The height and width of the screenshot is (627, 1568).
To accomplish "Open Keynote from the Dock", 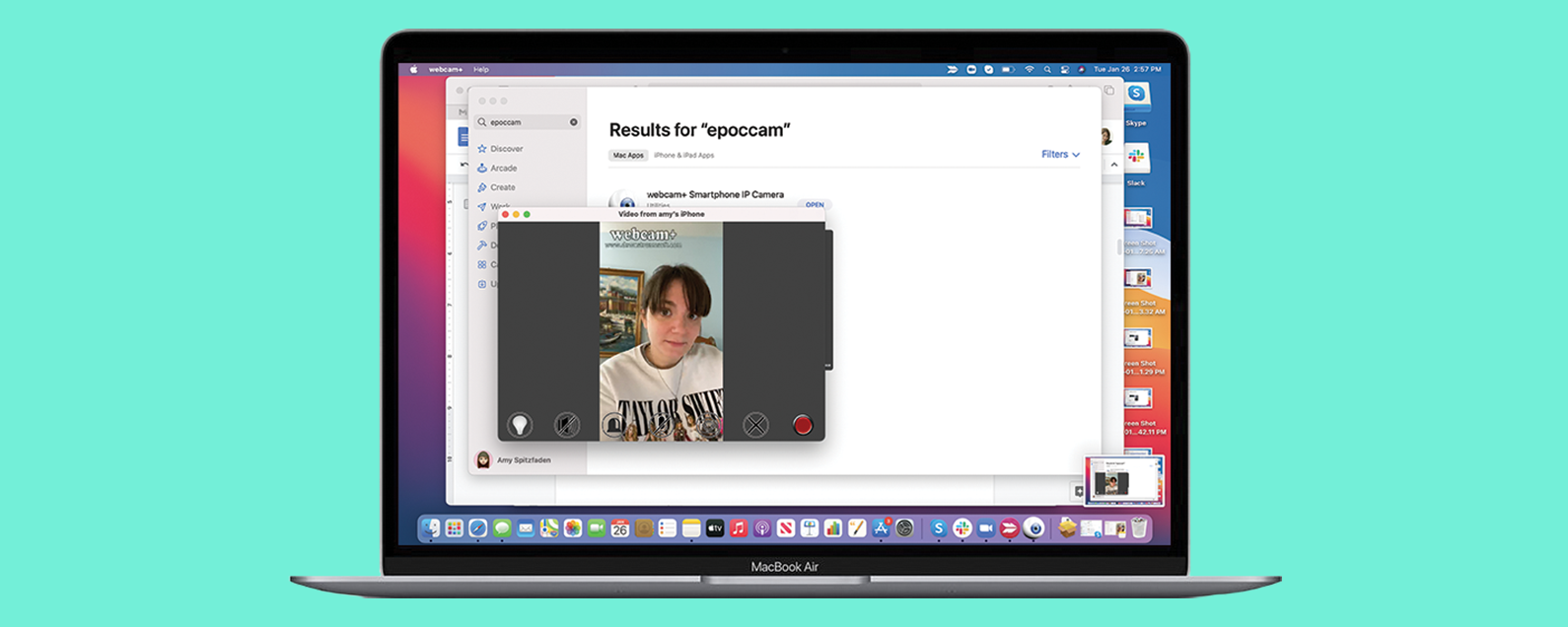I will (x=810, y=528).
